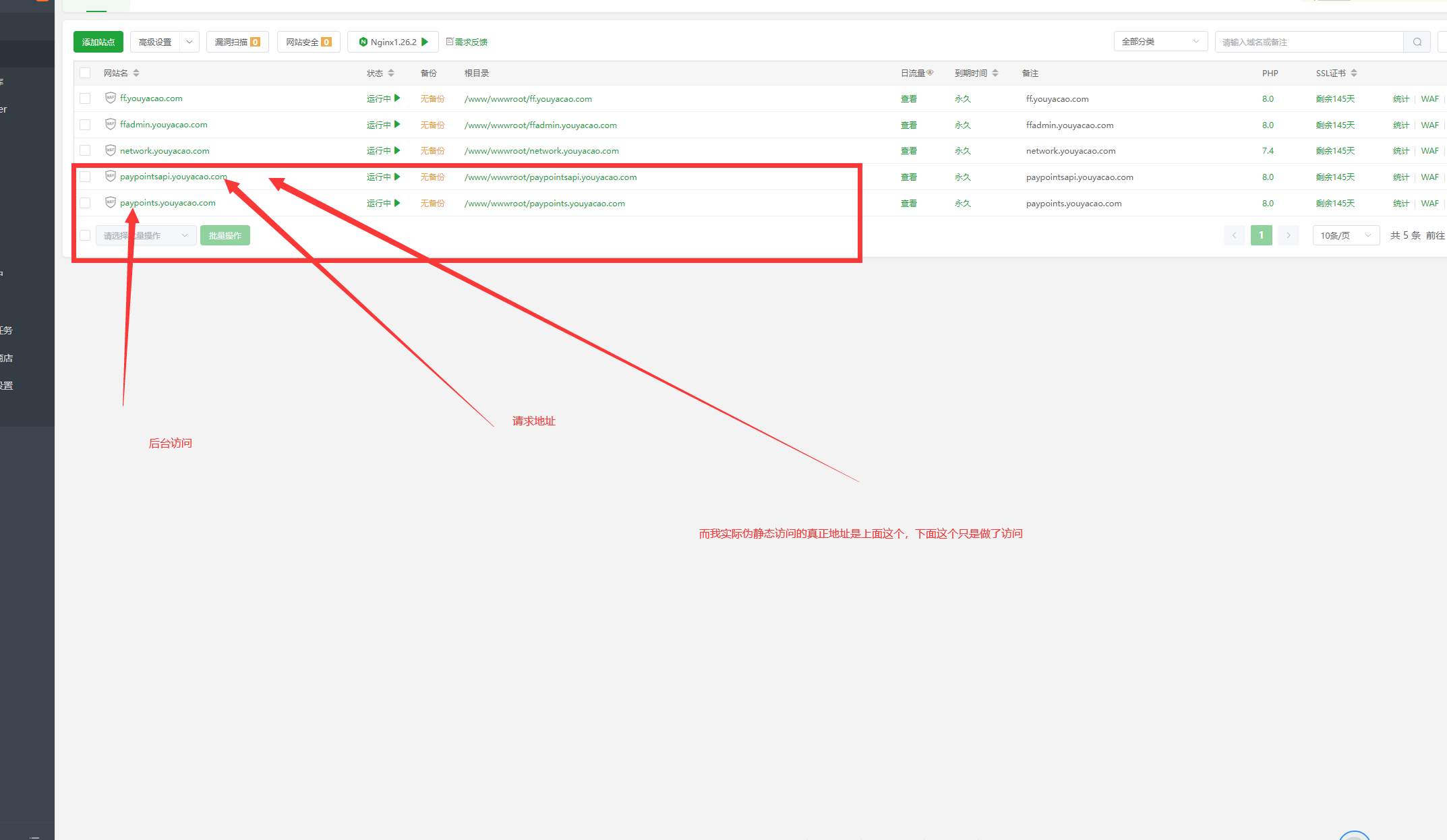Check the select-all checkbox in table header
The height and width of the screenshot is (840, 1447).
click(x=85, y=73)
